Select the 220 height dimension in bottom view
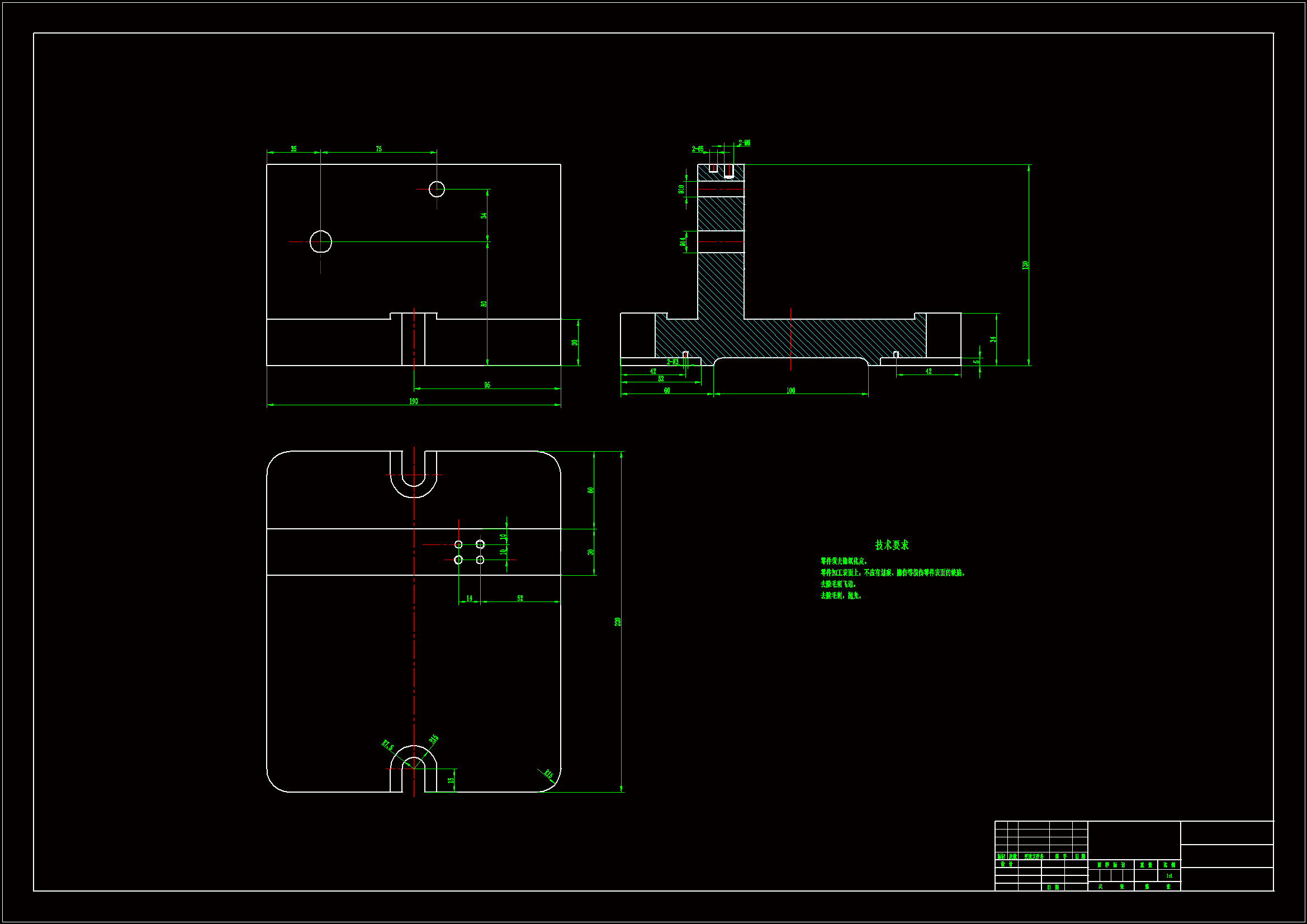The width and height of the screenshot is (1307, 924). 618,622
